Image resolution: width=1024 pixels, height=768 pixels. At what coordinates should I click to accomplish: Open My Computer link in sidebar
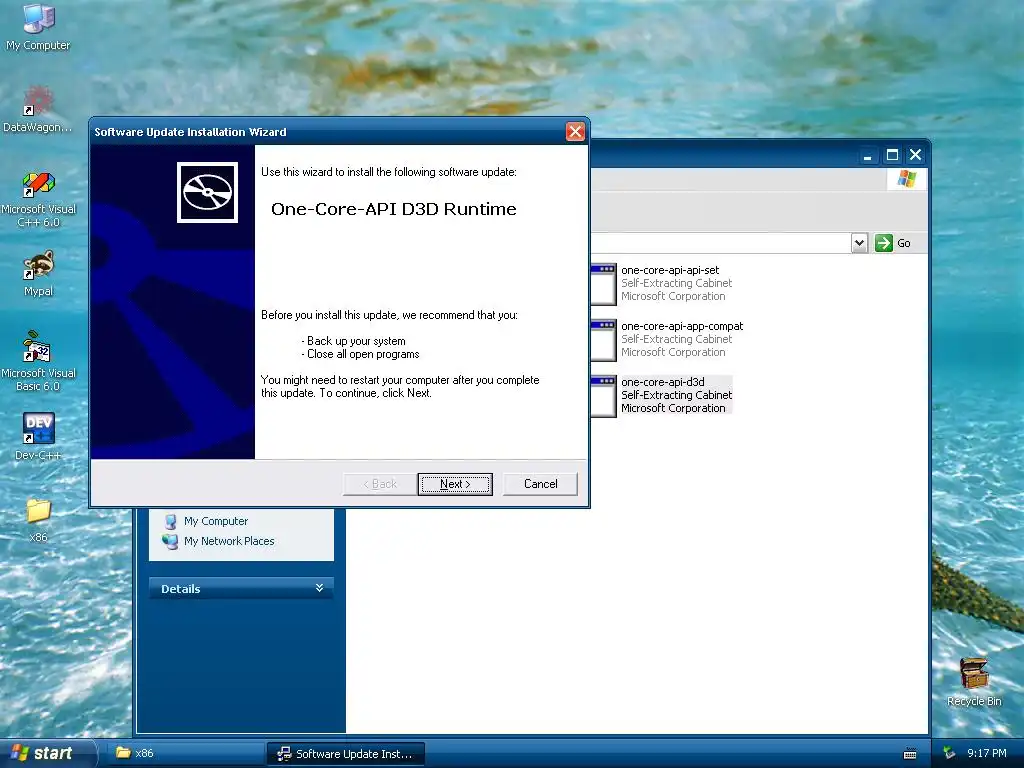(x=216, y=521)
